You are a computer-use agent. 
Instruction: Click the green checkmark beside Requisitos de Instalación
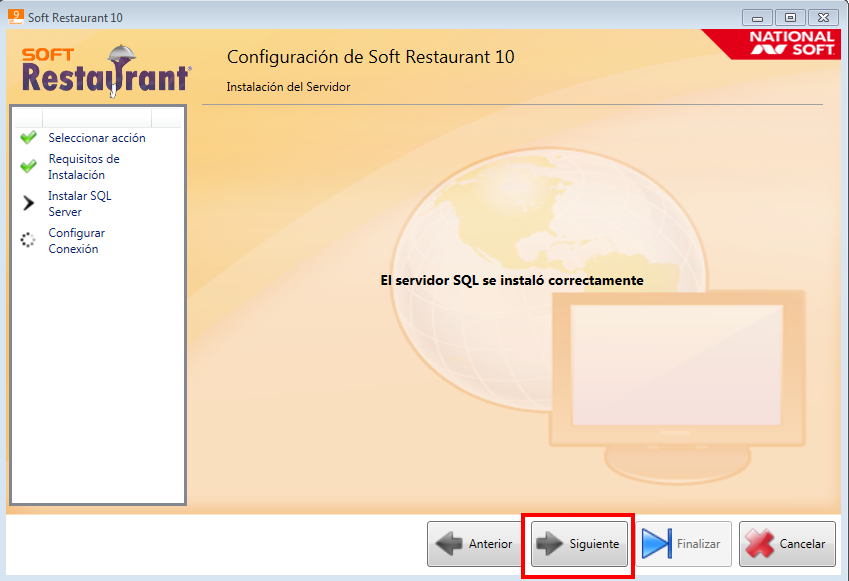28,166
